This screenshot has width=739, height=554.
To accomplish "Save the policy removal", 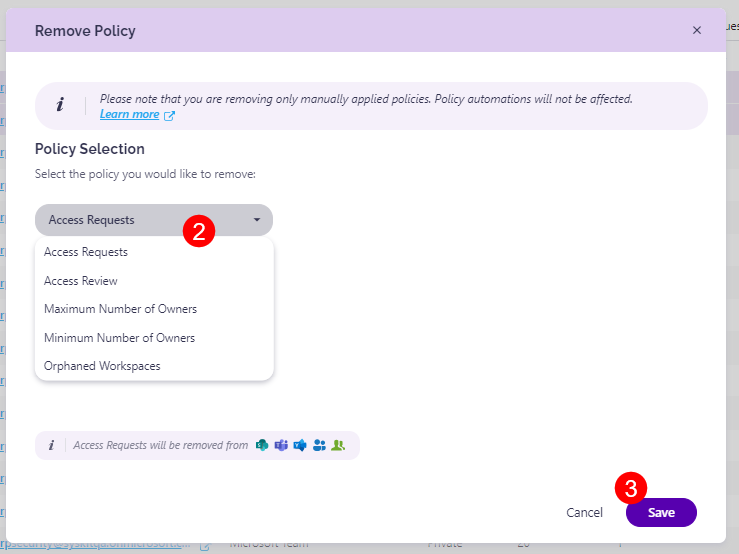I will (661, 513).
